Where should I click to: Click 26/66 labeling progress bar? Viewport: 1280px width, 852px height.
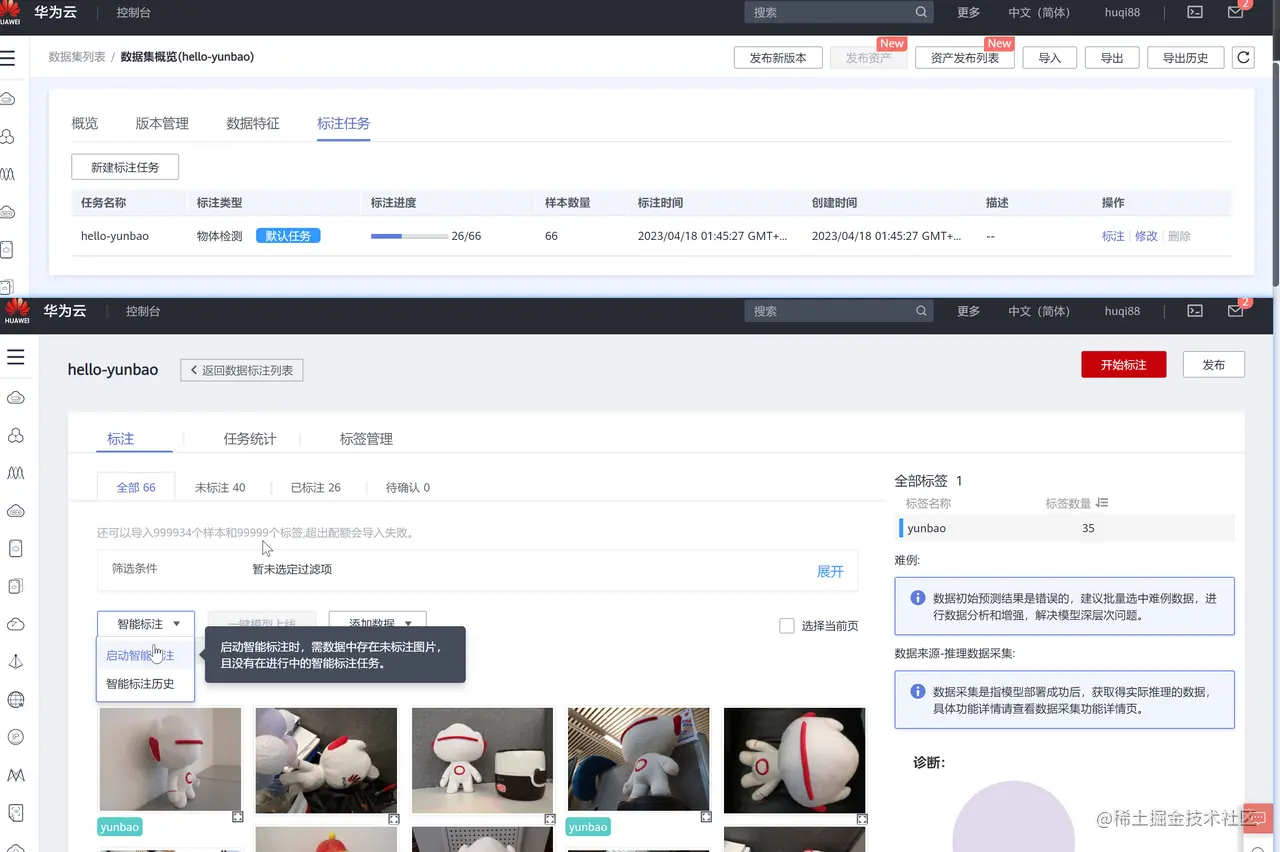pos(409,237)
